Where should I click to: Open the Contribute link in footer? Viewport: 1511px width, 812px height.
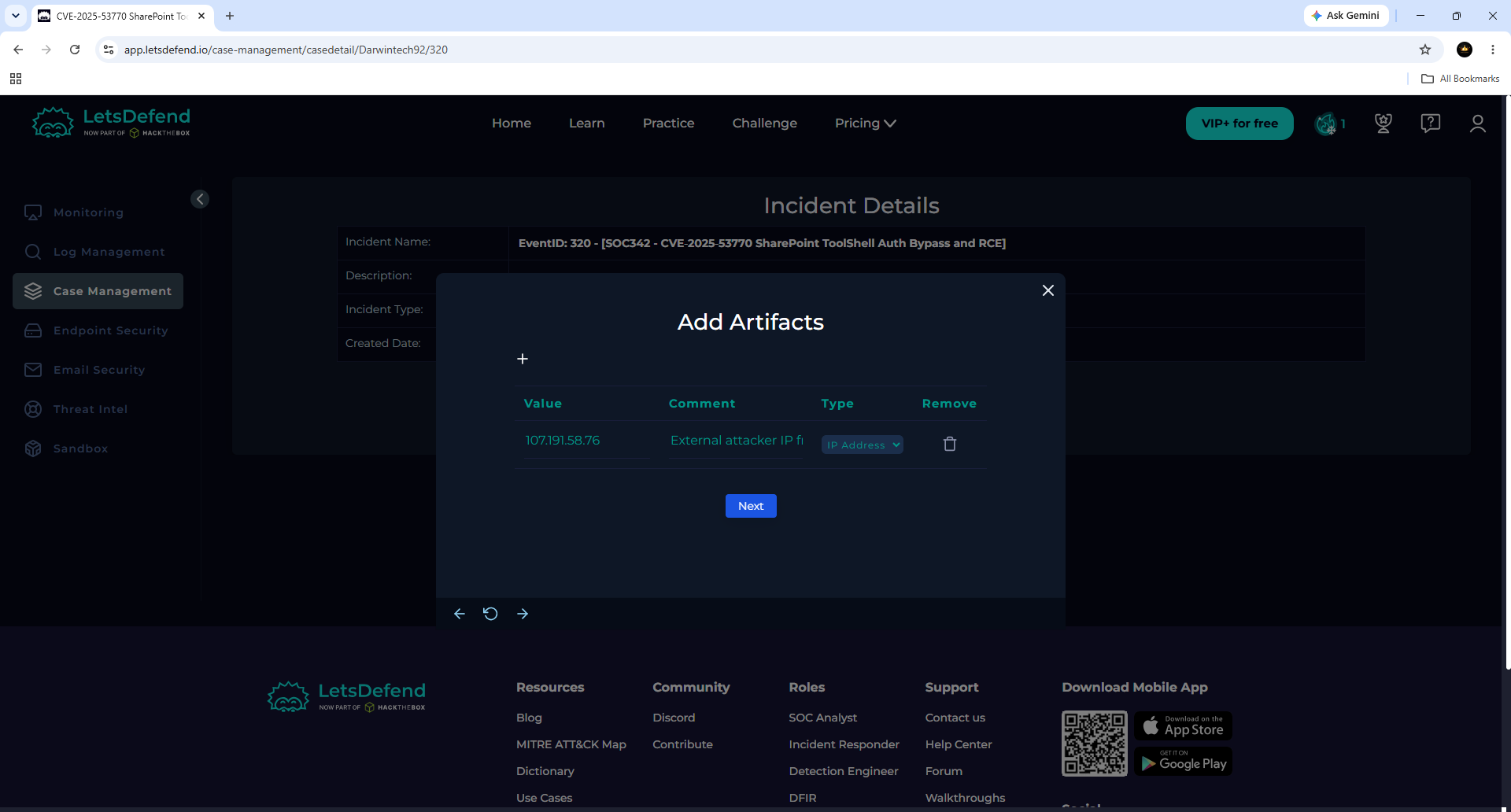pyautogui.click(x=683, y=744)
